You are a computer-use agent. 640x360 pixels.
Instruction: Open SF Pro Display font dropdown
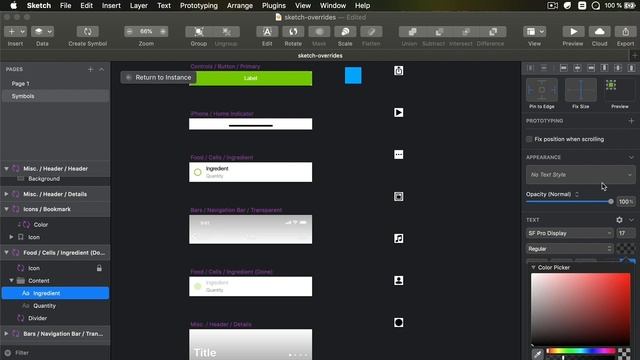[569, 233]
